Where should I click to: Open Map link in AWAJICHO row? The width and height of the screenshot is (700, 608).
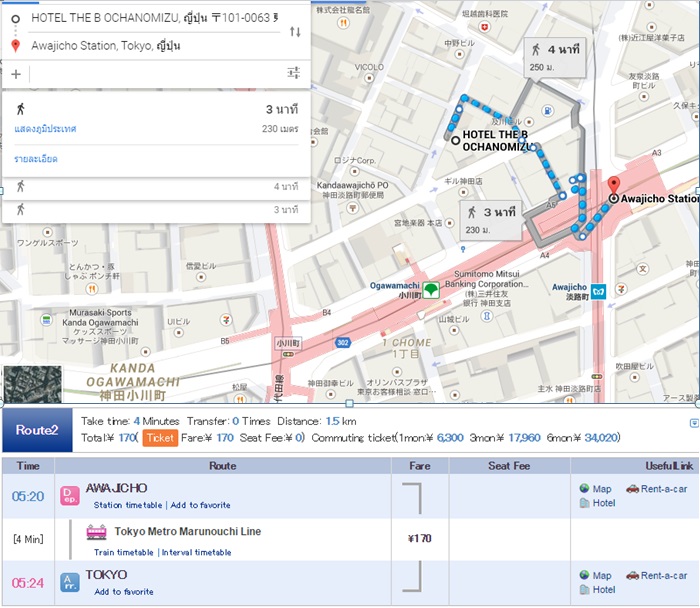pos(601,489)
